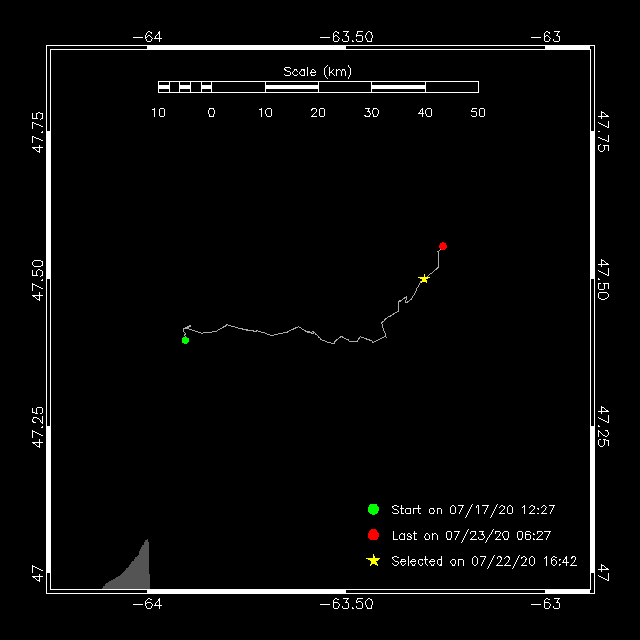Click the "Selected on 07/22/20 16:42" legend text
The width and height of the screenshot is (640, 640).
tap(484, 562)
